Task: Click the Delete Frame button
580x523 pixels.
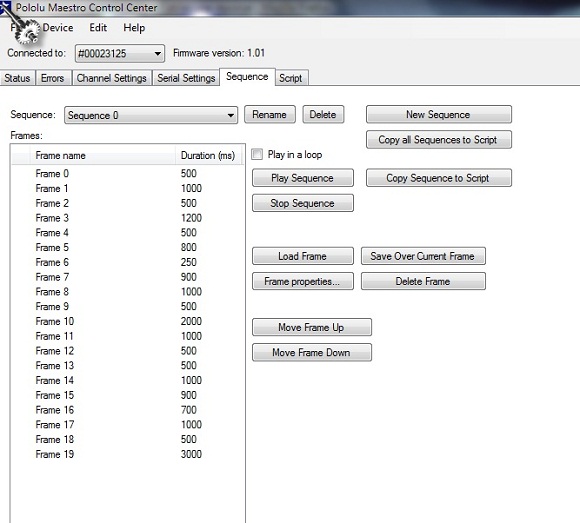Action: 423,281
